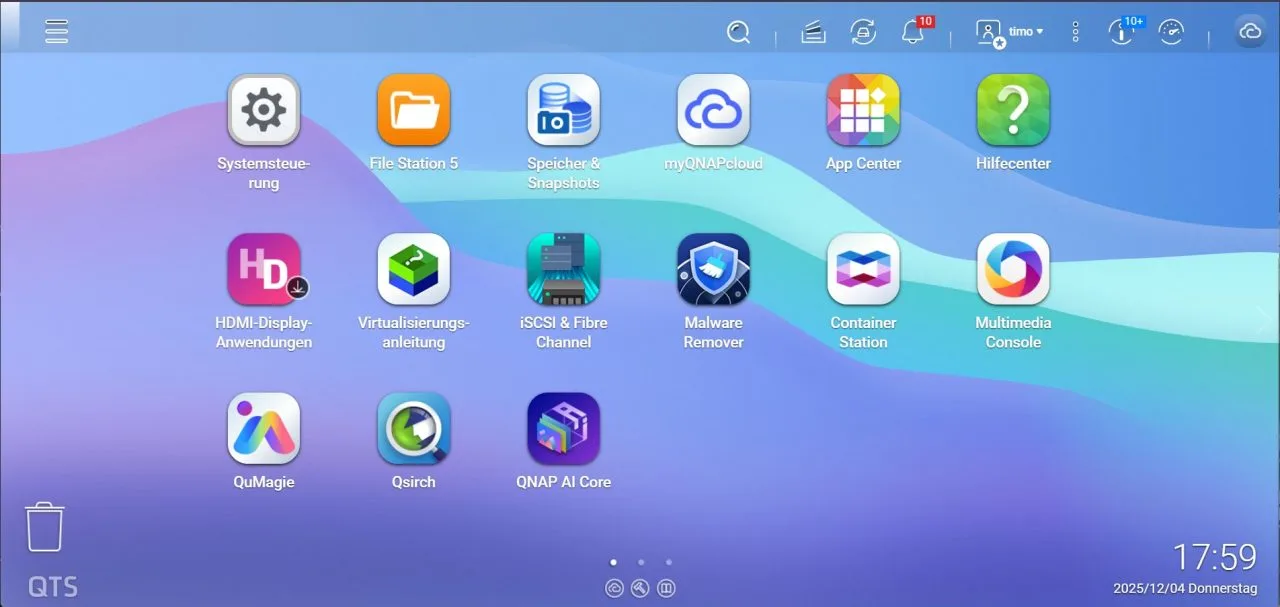Open the hamburger main menu
The height and width of the screenshot is (607, 1280).
click(57, 31)
